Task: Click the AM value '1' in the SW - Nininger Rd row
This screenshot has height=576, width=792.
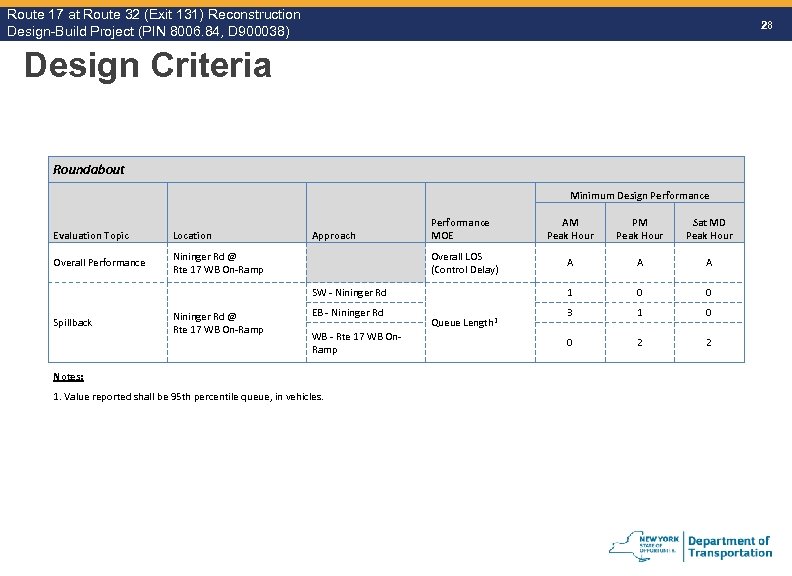Action: tap(570, 293)
